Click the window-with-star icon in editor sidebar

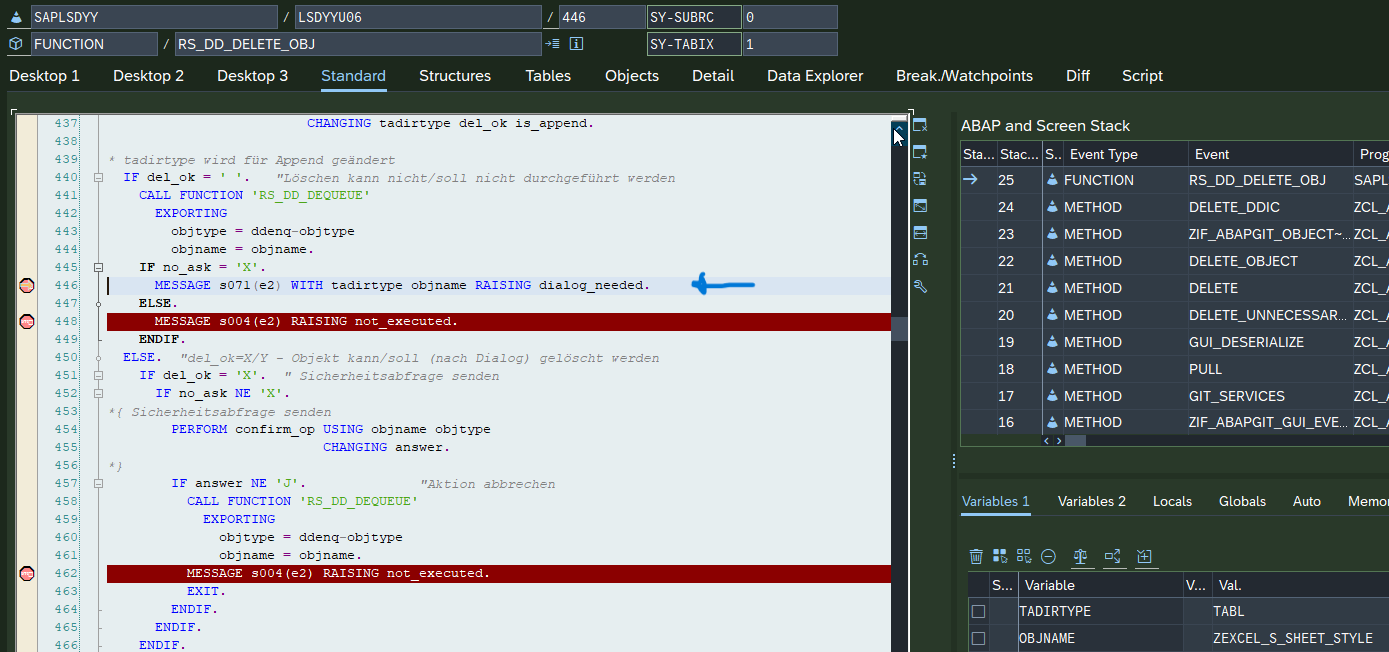pyautogui.click(x=920, y=151)
